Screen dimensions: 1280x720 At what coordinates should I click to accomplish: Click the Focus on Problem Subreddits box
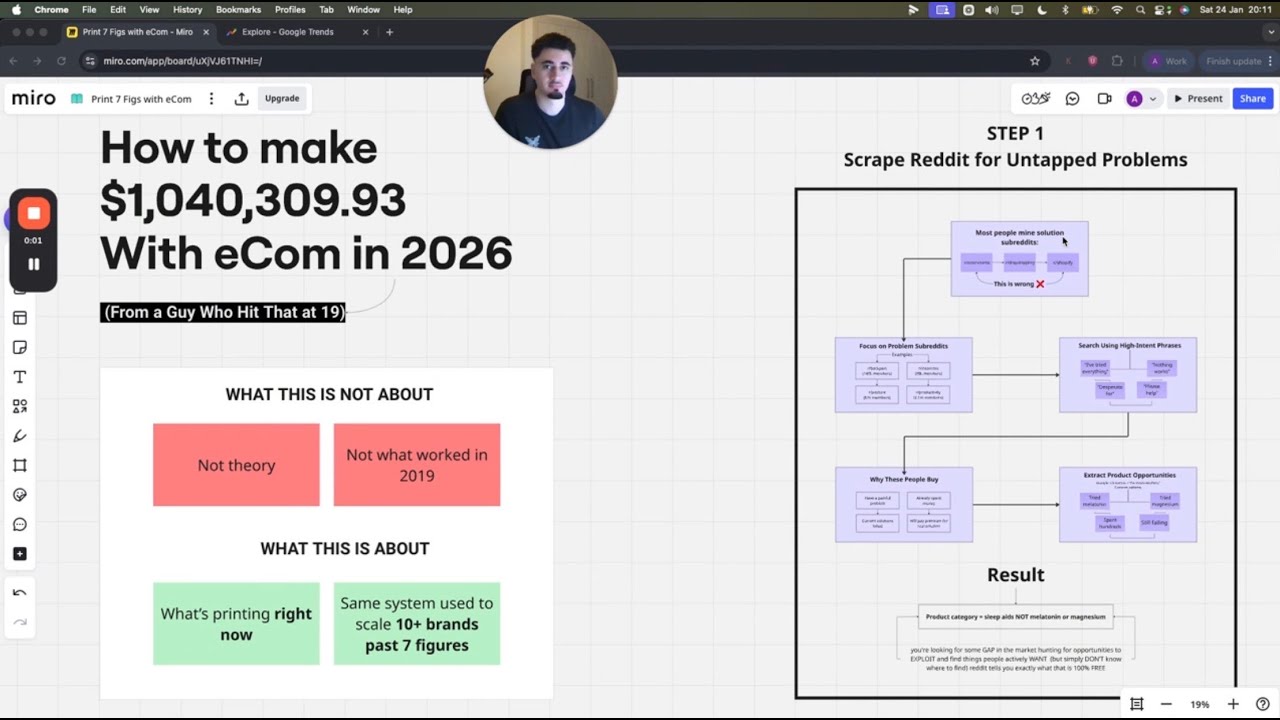pos(903,375)
